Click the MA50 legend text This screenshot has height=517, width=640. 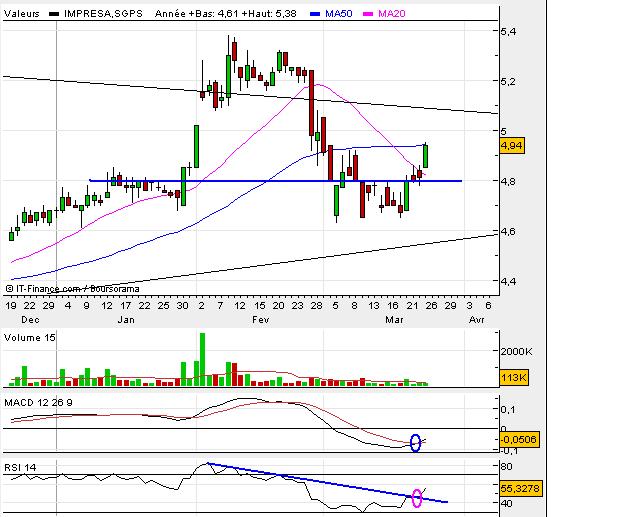(x=338, y=14)
